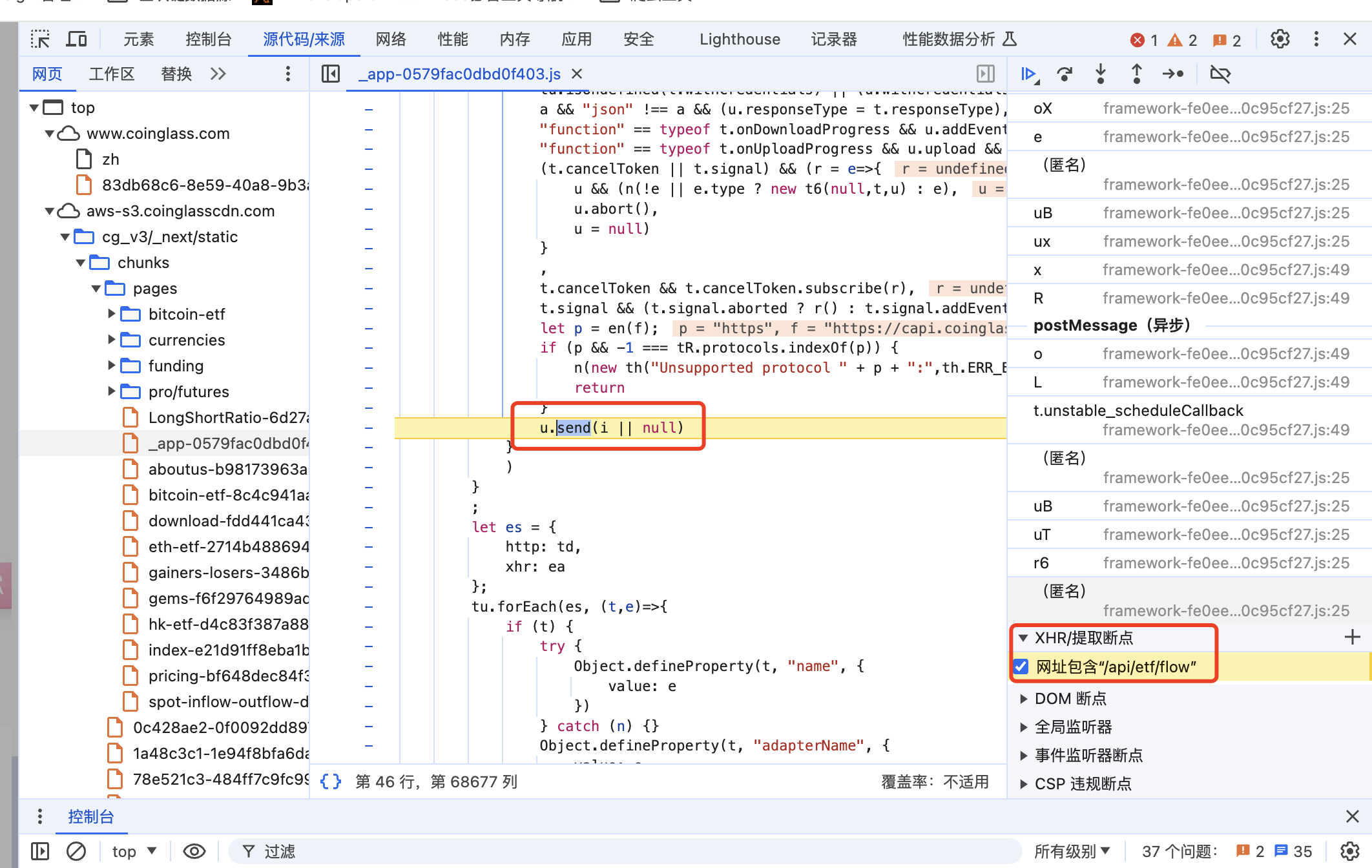Viewport: 1372px width, 868px height.
Task: Select the 工作区 navigator tab
Action: 112,74
